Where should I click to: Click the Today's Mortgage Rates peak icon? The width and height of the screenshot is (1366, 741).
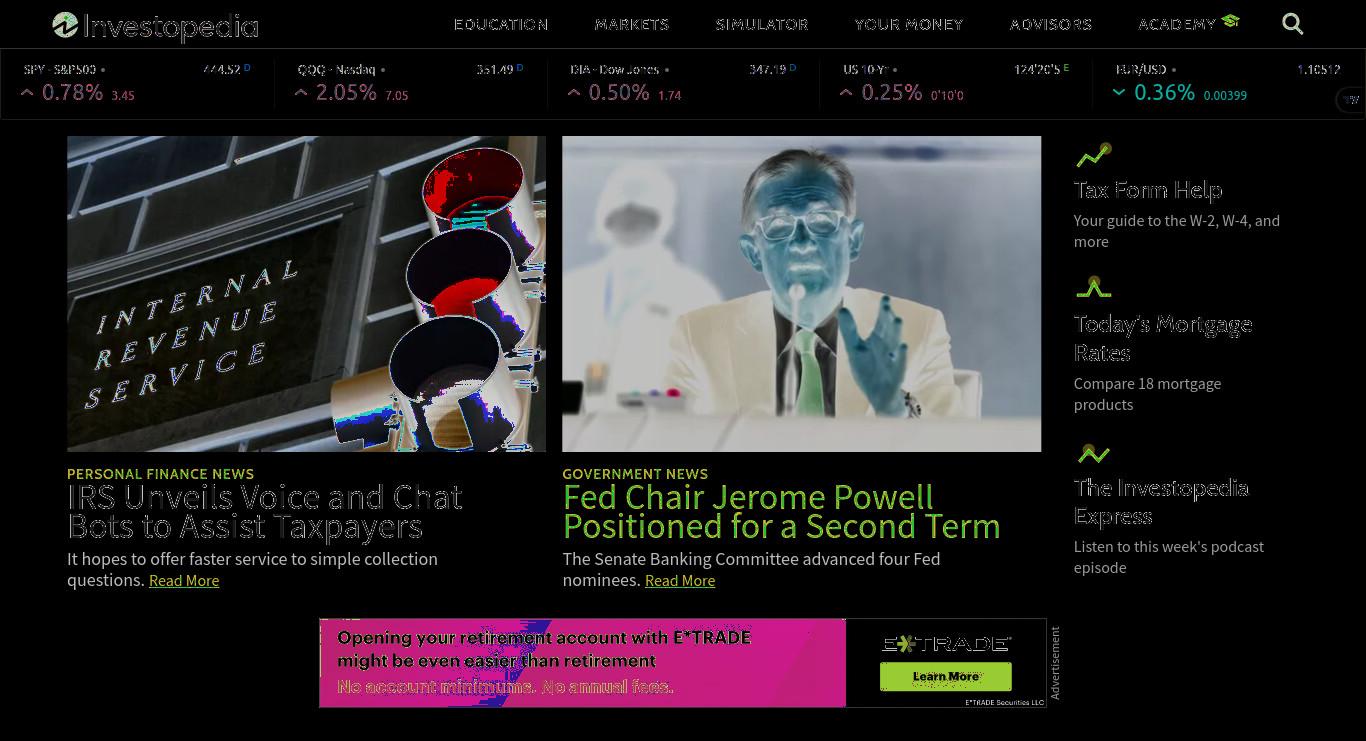pos(1093,288)
